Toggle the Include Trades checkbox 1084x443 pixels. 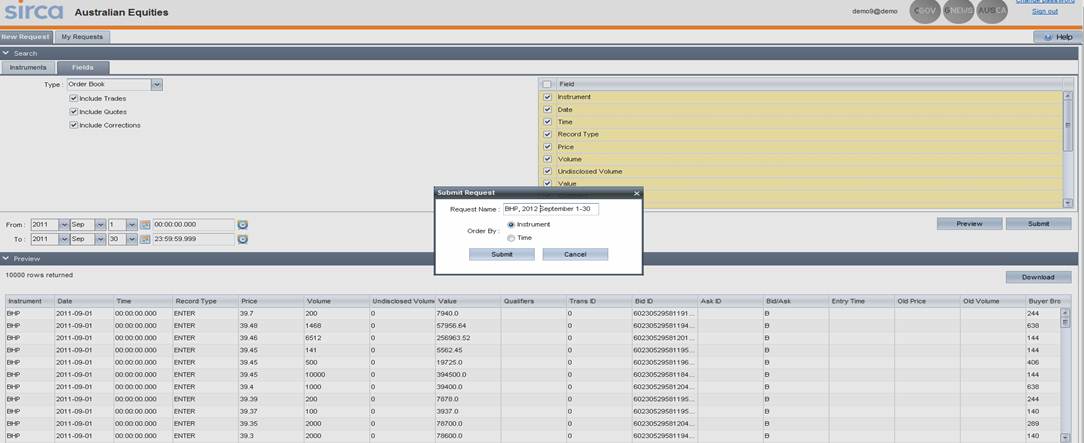coord(73,98)
